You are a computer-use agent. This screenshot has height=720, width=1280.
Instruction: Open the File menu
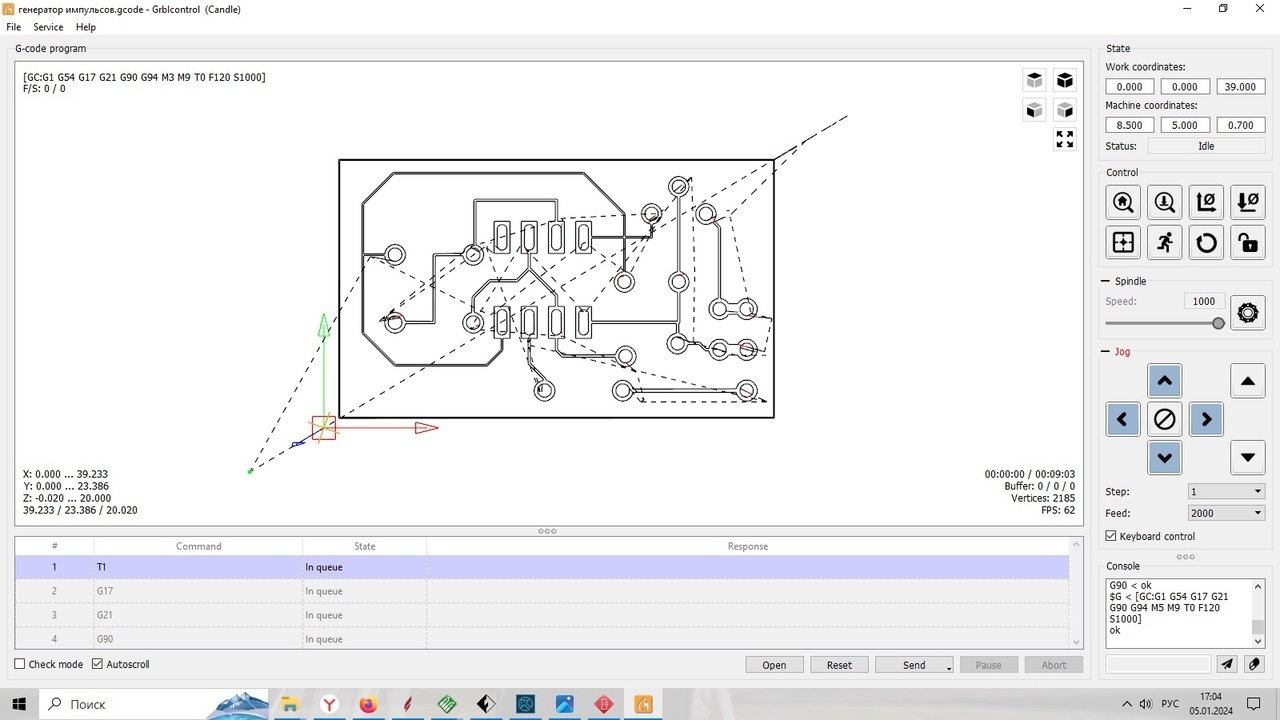[x=14, y=27]
